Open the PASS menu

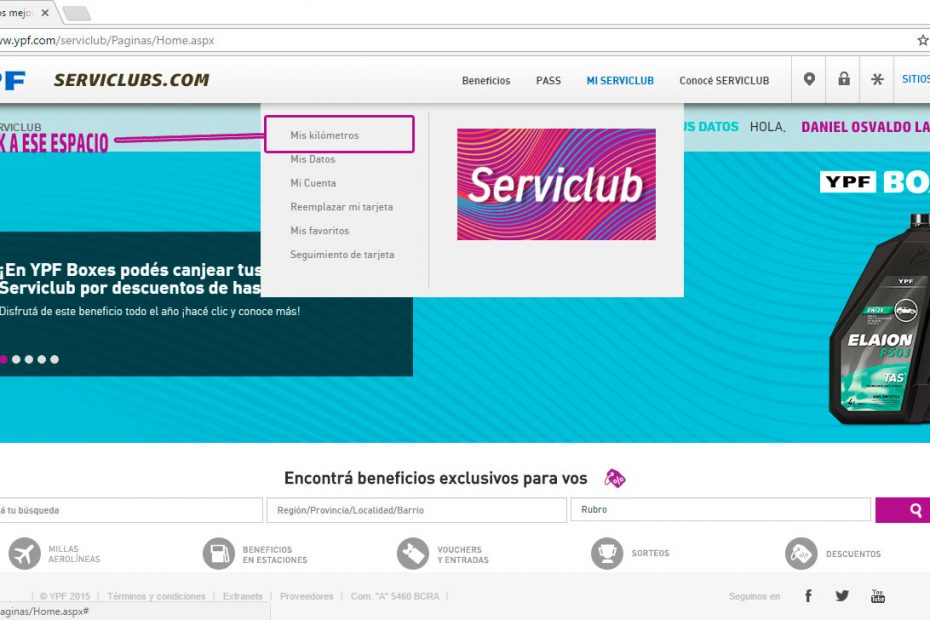pyautogui.click(x=548, y=81)
